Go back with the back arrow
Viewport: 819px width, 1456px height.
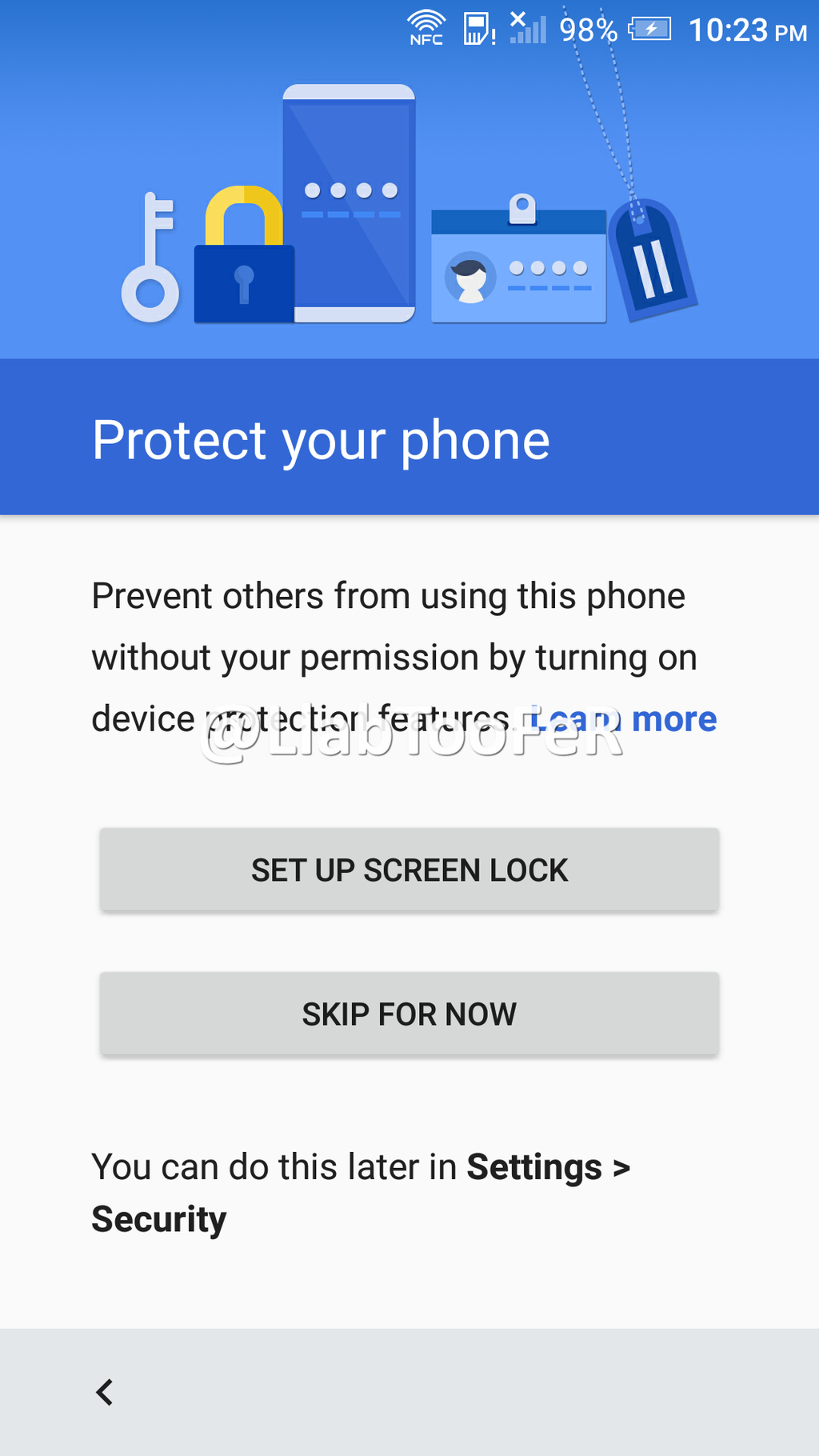(105, 1392)
